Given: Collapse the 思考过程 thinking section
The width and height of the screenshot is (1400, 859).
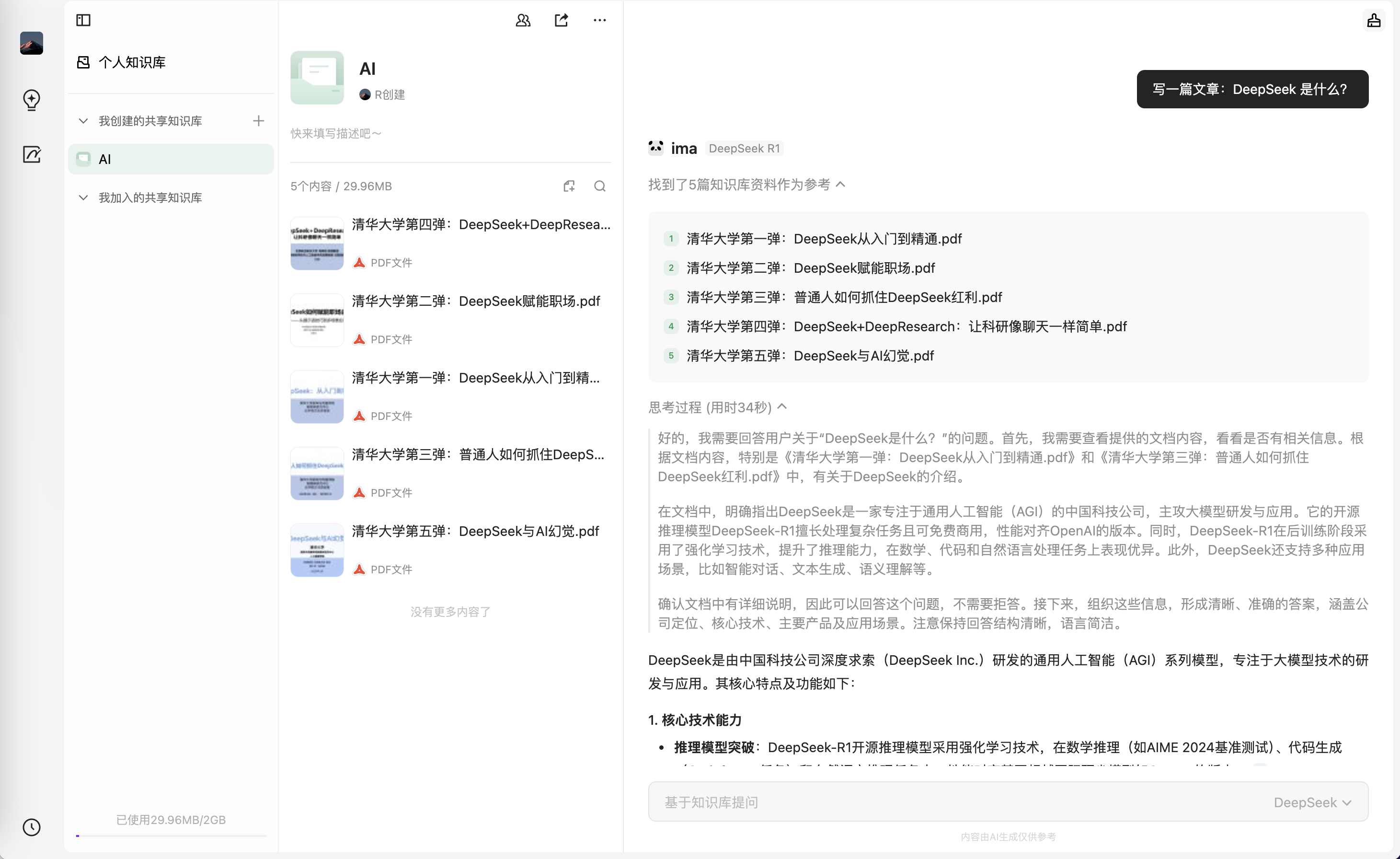Looking at the screenshot, I should (x=782, y=406).
